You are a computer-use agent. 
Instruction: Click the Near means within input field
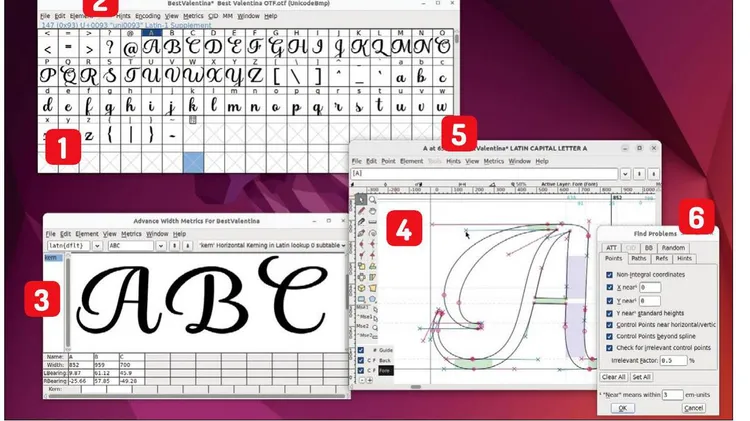[x=672, y=395]
